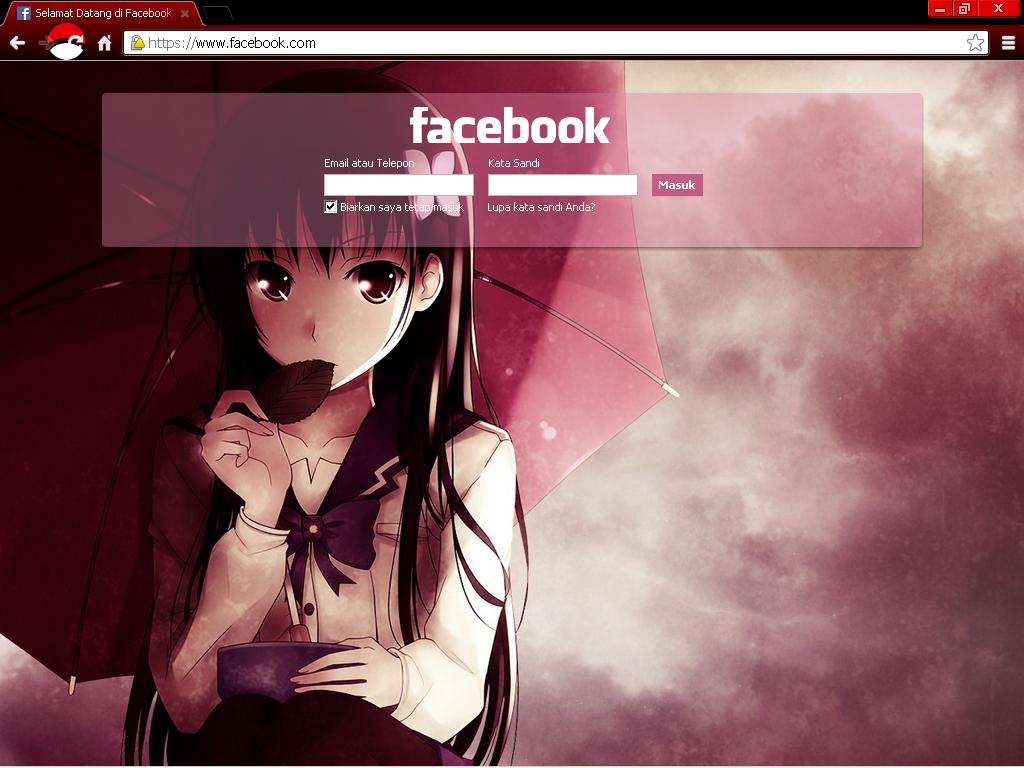View site security via padlock icon
The image size is (1024, 768).
pyautogui.click(x=138, y=43)
